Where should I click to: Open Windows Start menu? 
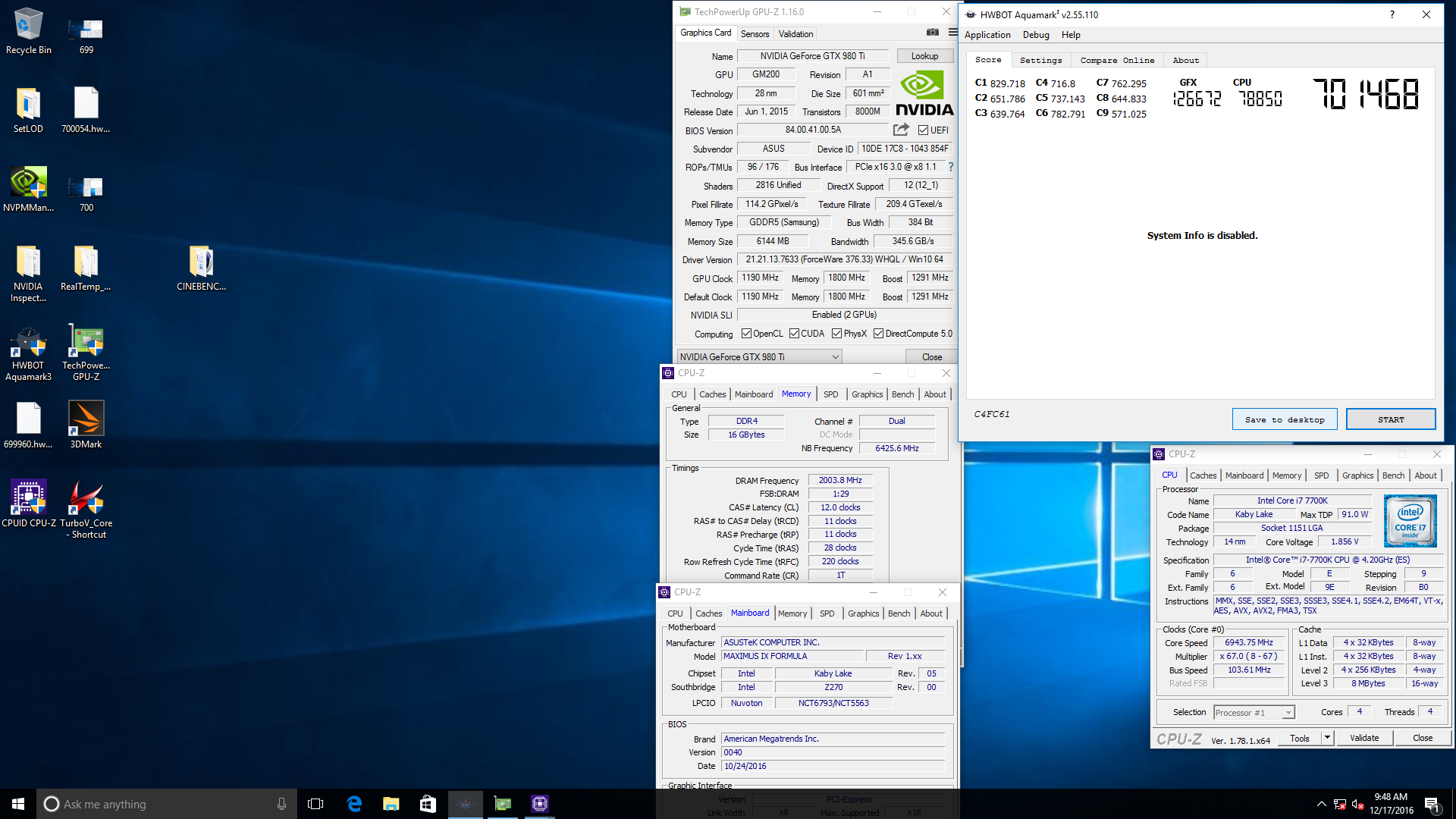point(18,804)
